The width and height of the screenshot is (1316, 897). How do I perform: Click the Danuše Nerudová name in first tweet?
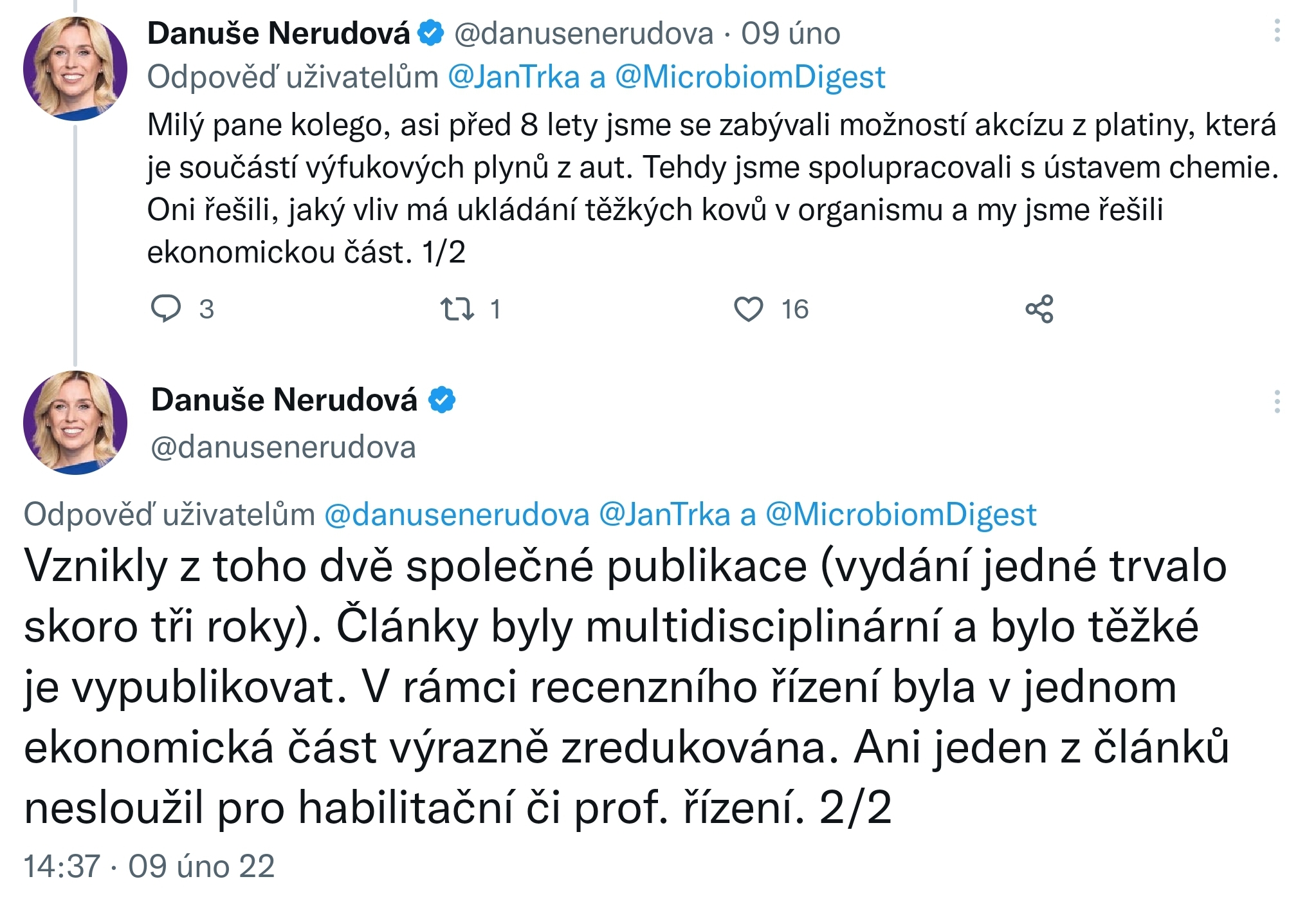(x=279, y=33)
